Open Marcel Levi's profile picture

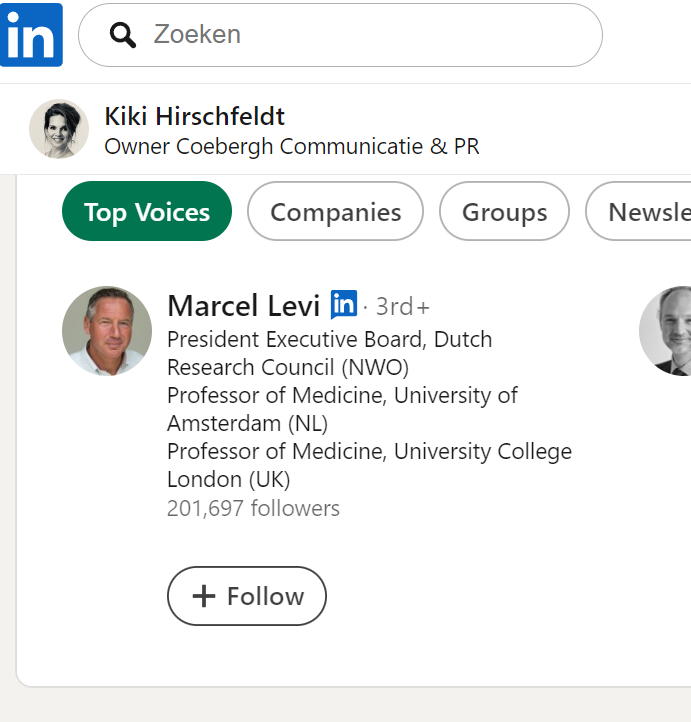click(x=107, y=331)
